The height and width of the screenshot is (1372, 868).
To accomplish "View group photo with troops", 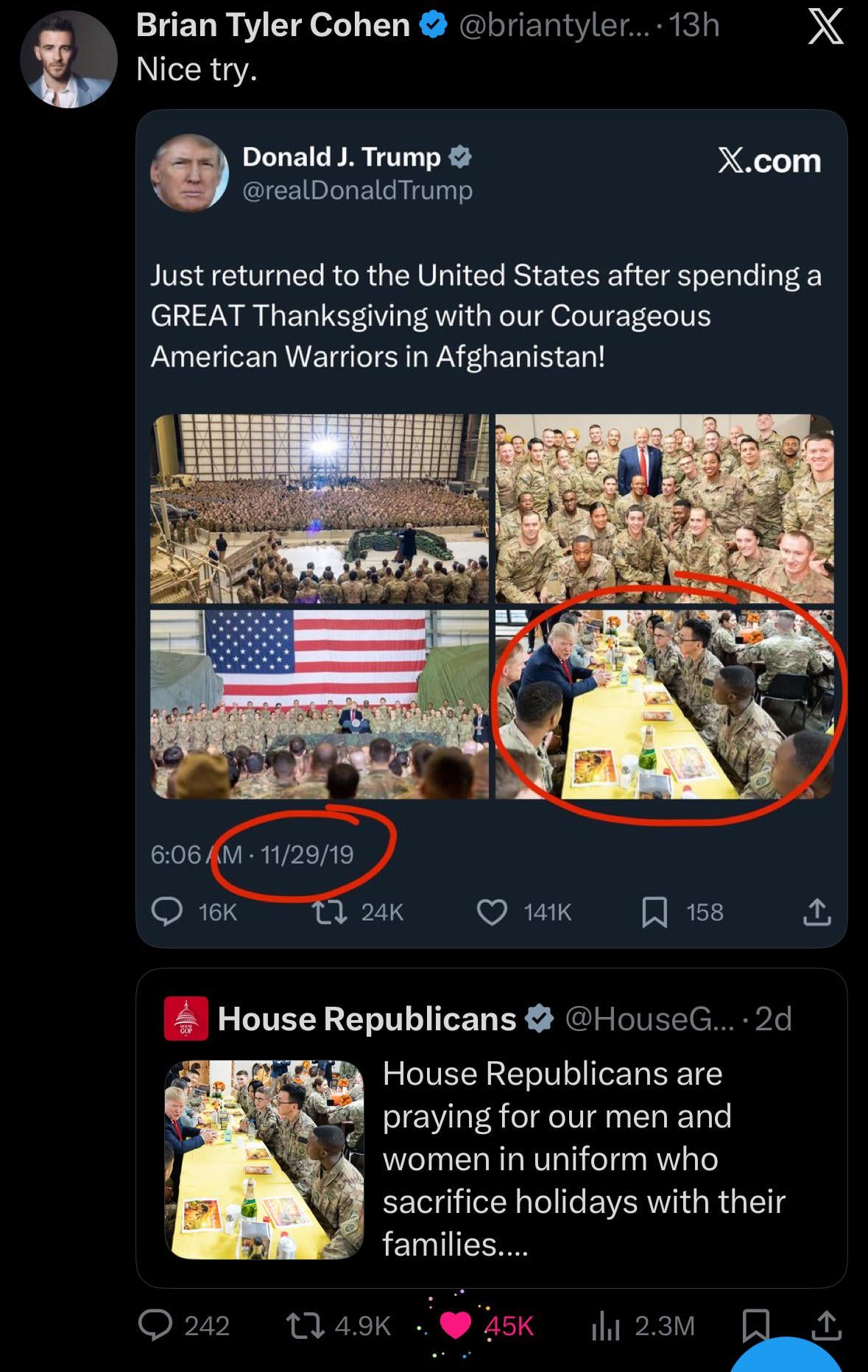I will pos(664,509).
